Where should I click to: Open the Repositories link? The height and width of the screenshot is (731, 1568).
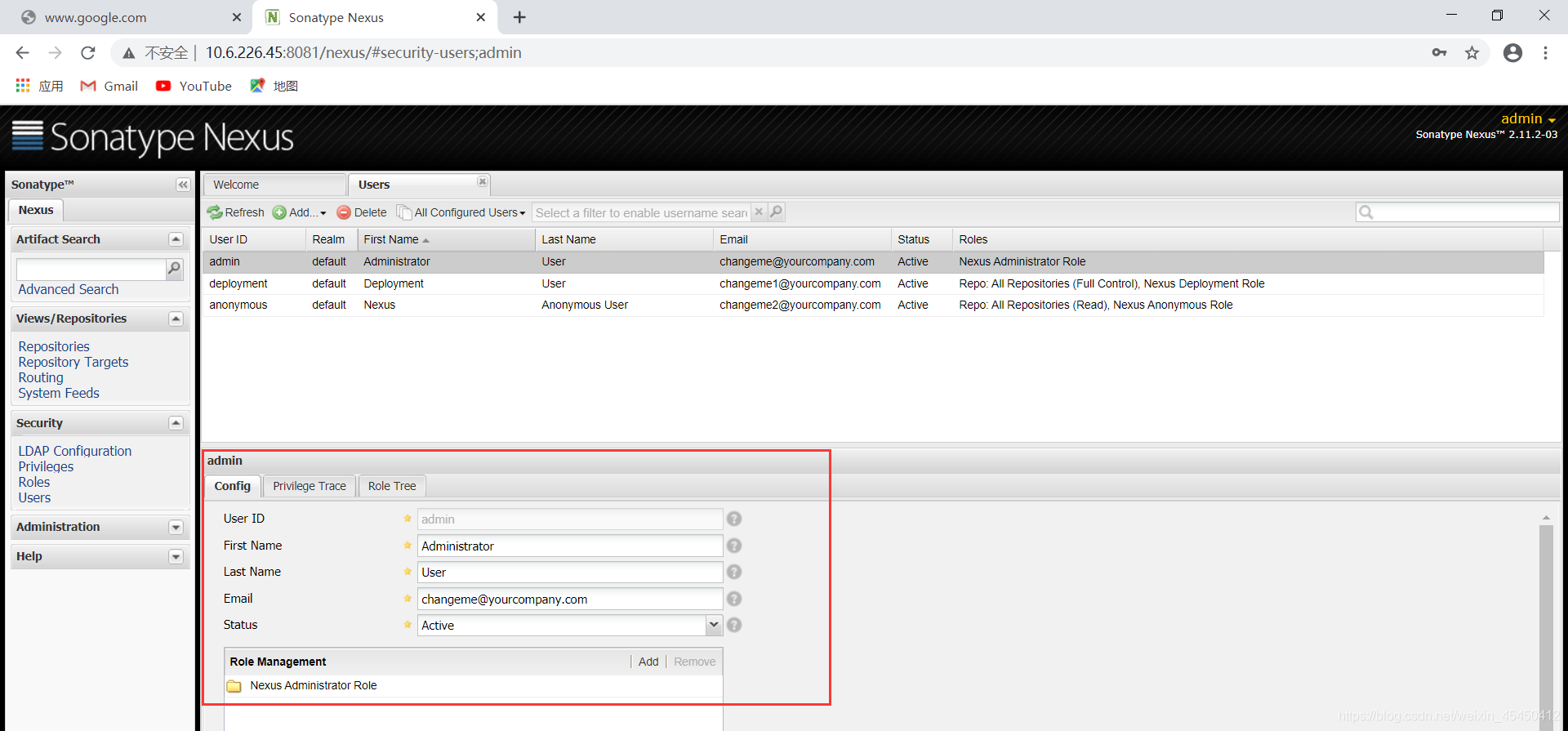click(x=54, y=346)
